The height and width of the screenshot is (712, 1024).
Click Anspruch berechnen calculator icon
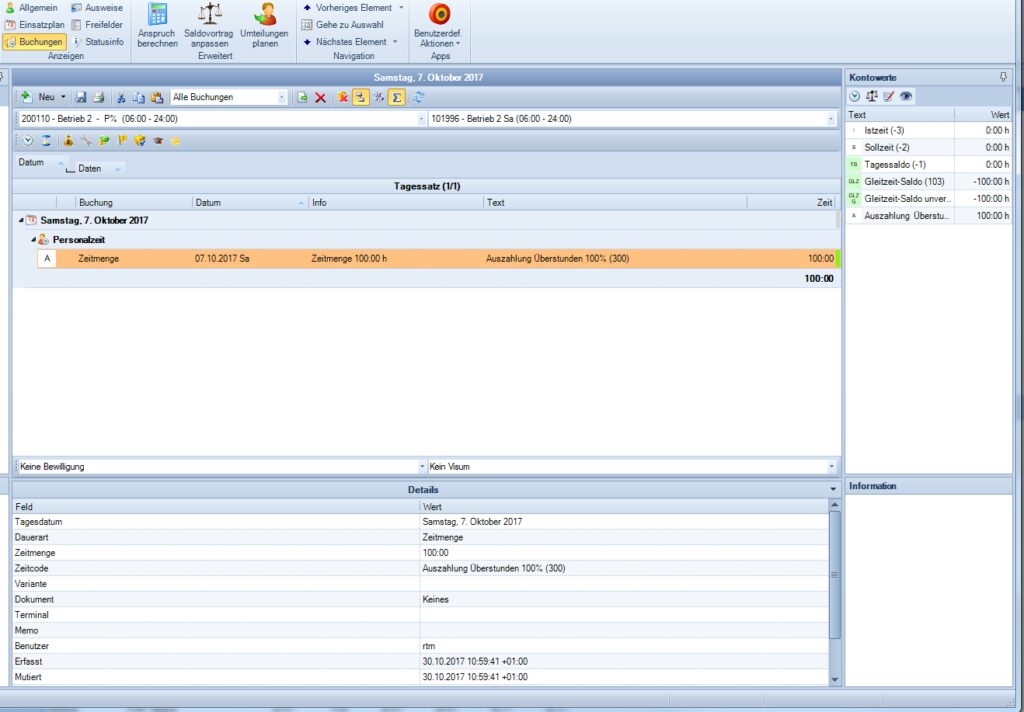[157, 14]
